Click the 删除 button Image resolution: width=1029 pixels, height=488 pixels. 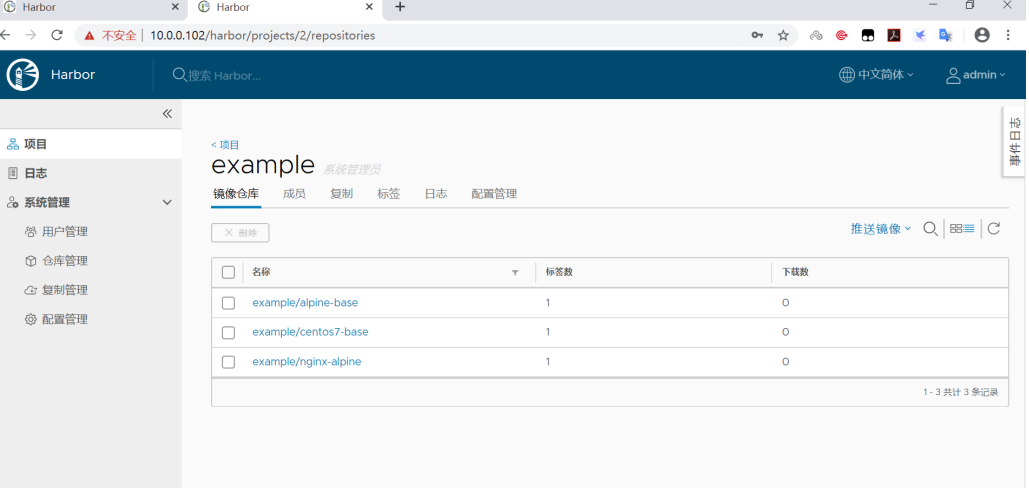(240, 233)
